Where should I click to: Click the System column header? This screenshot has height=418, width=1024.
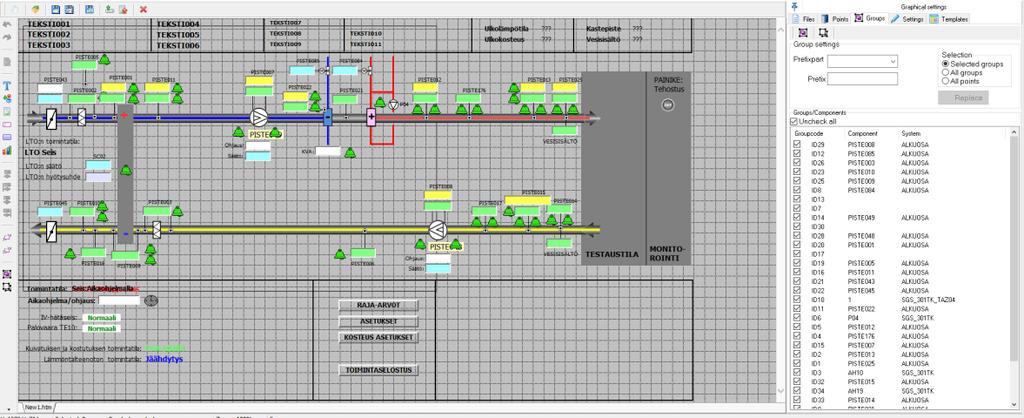tap(910, 133)
